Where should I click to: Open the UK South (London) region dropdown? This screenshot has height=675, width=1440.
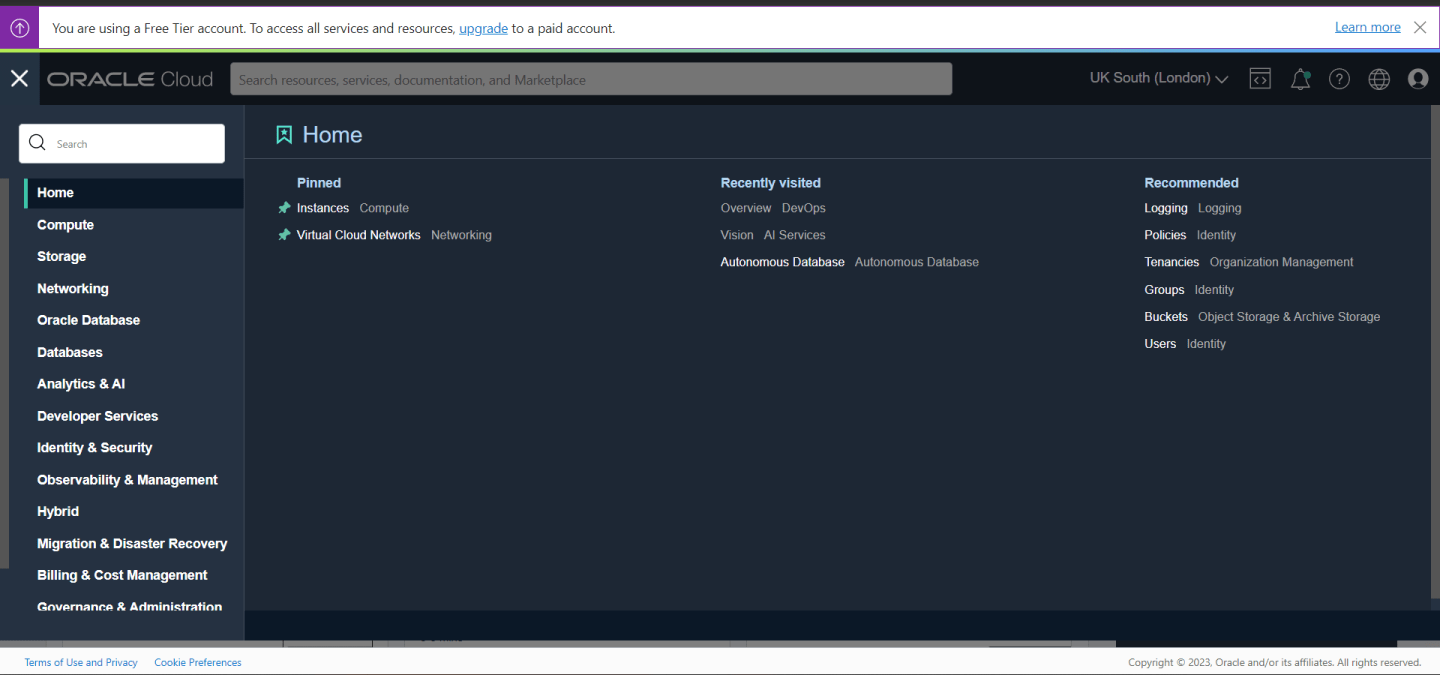point(1158,77)
